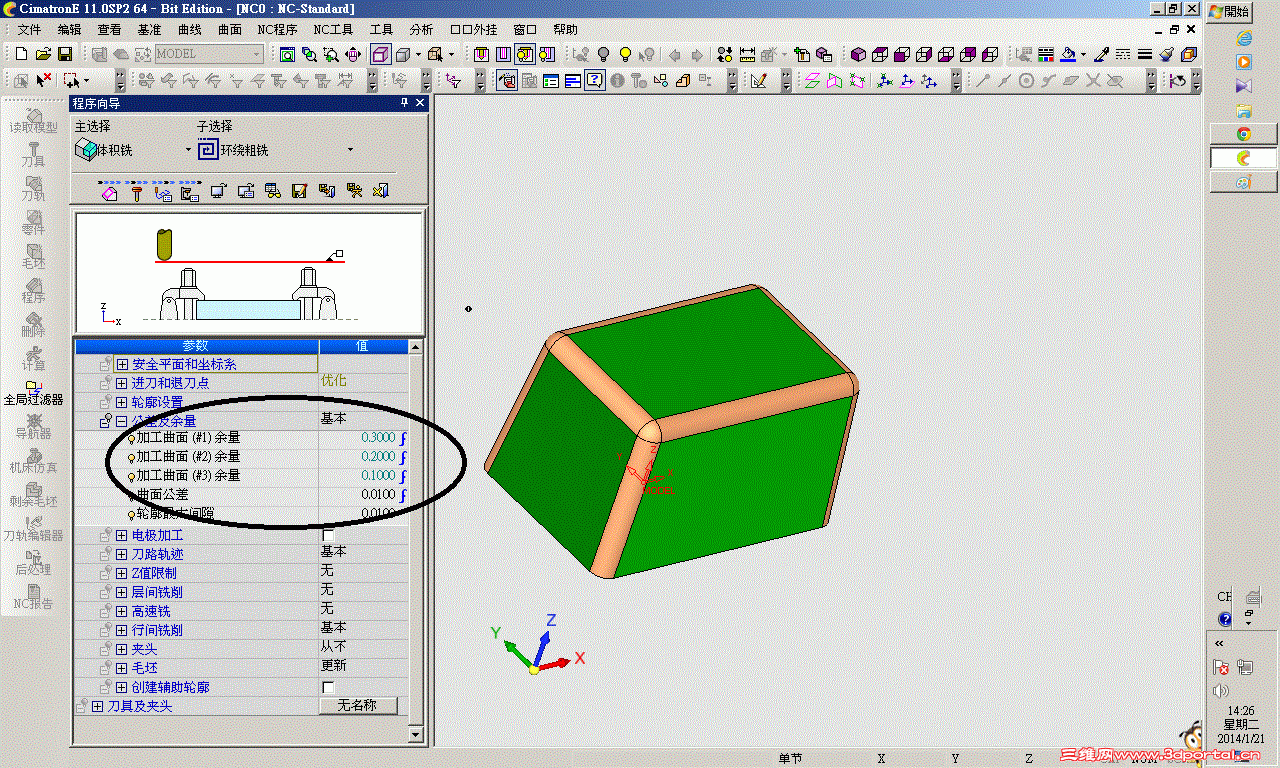1280x768 pixels.
Task: Open the NC程序 menu
Action: click(277, 30)
